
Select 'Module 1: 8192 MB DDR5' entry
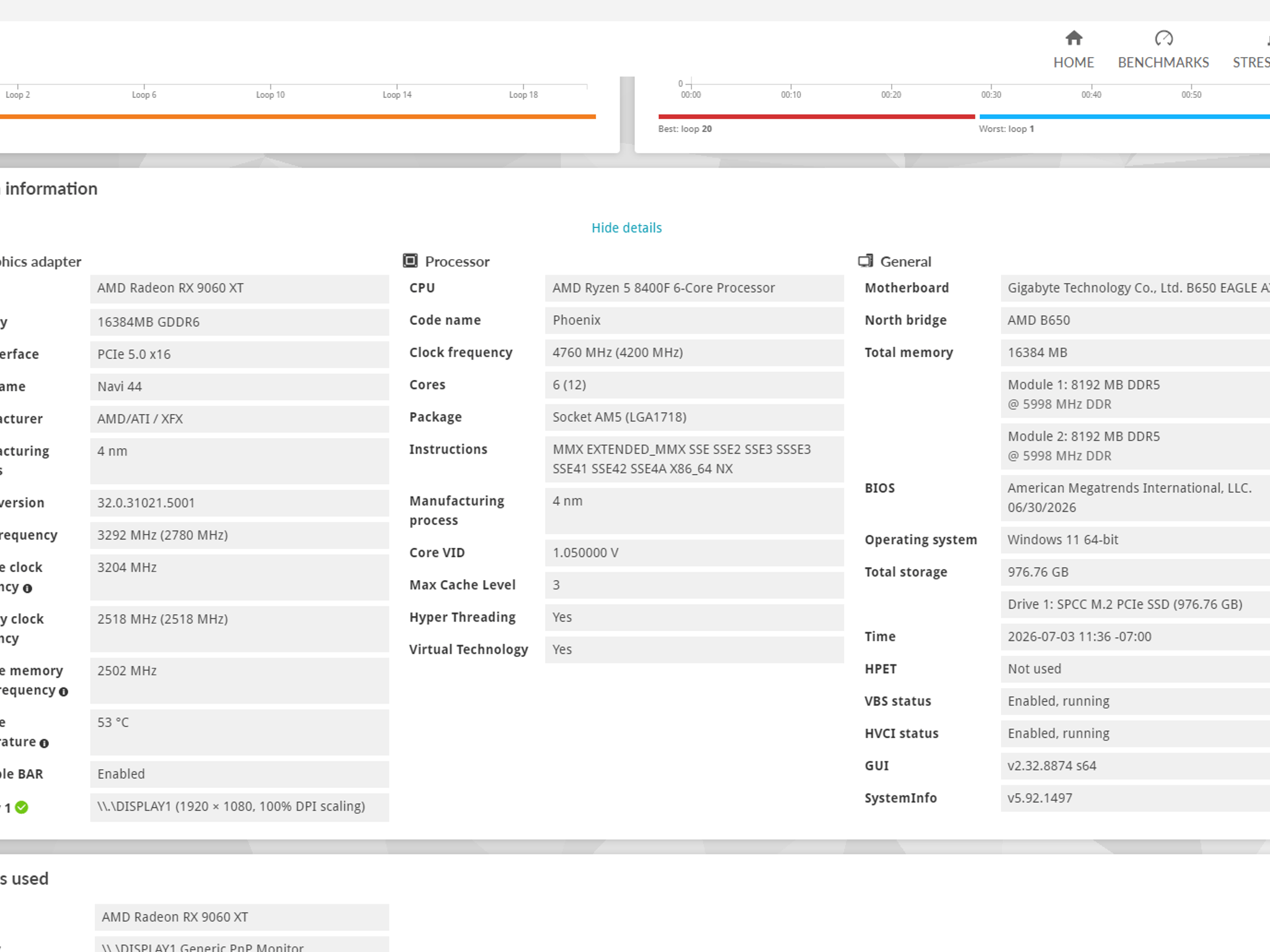pyautogui.click(x=1135, y=394)
